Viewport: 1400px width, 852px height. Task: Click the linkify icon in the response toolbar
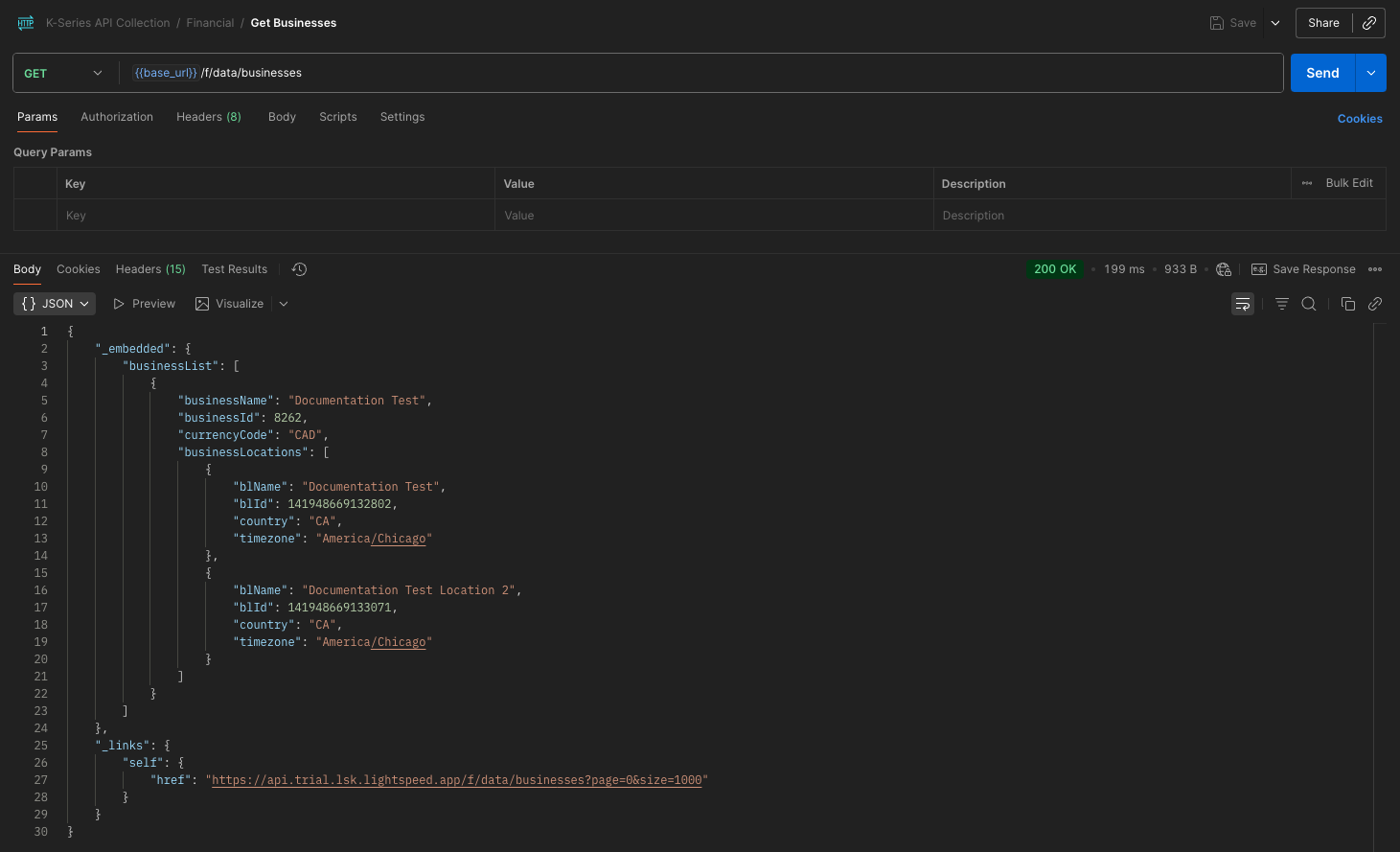pos(1375,303)
